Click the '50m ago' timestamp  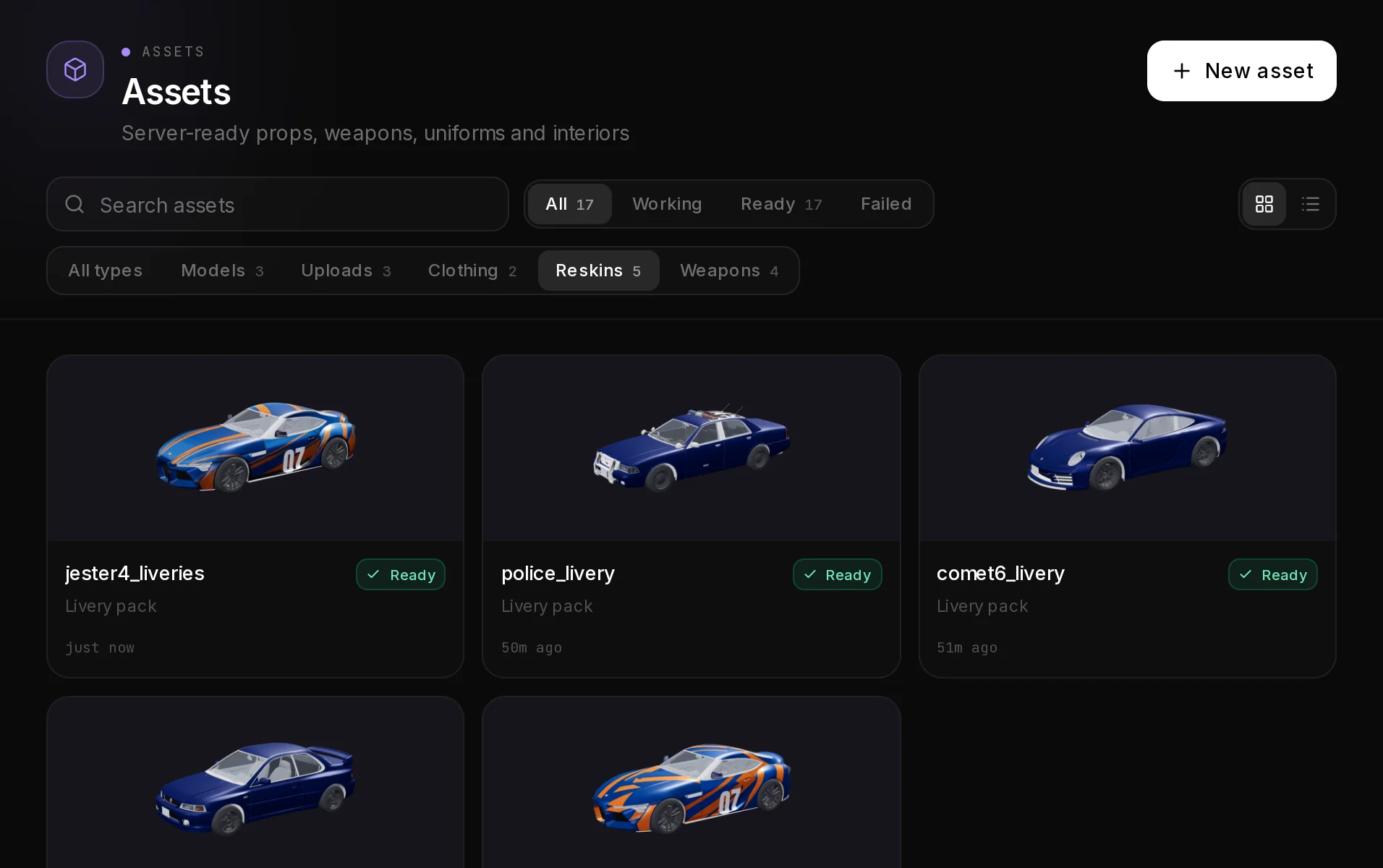532,647
